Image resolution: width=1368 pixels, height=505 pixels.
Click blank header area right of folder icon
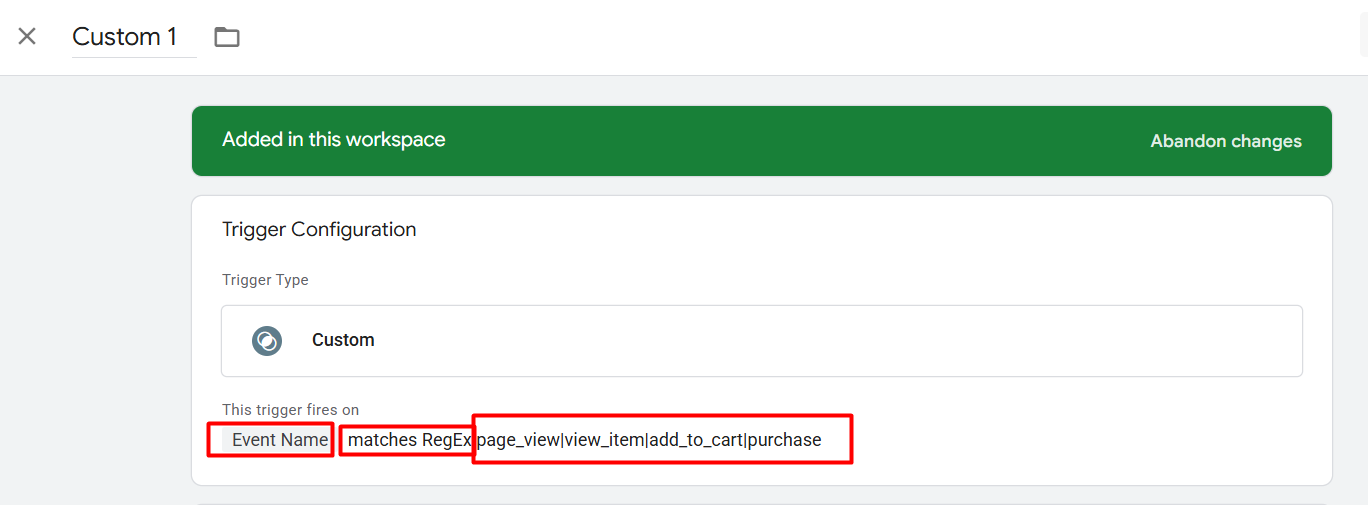(x=700, y=37)
